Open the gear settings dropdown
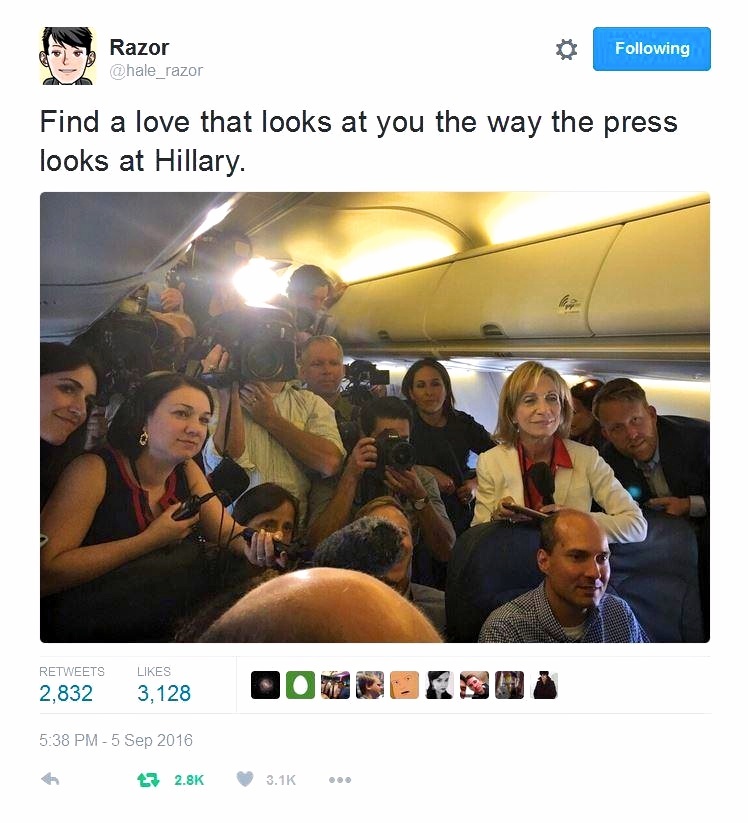Screen dimensions: 748x823 point(566,49)
